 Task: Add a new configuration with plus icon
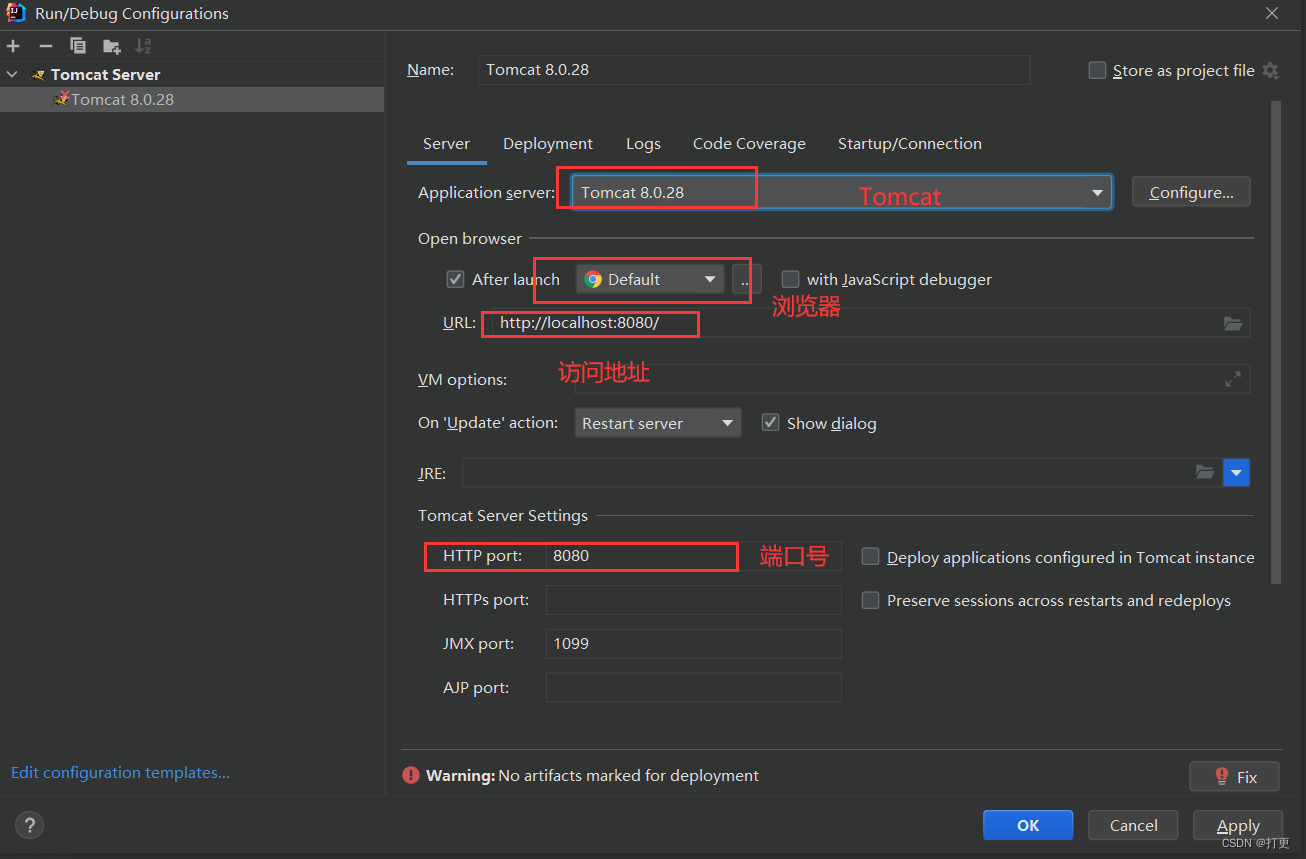pyautogui.click(x=13, y=46)
